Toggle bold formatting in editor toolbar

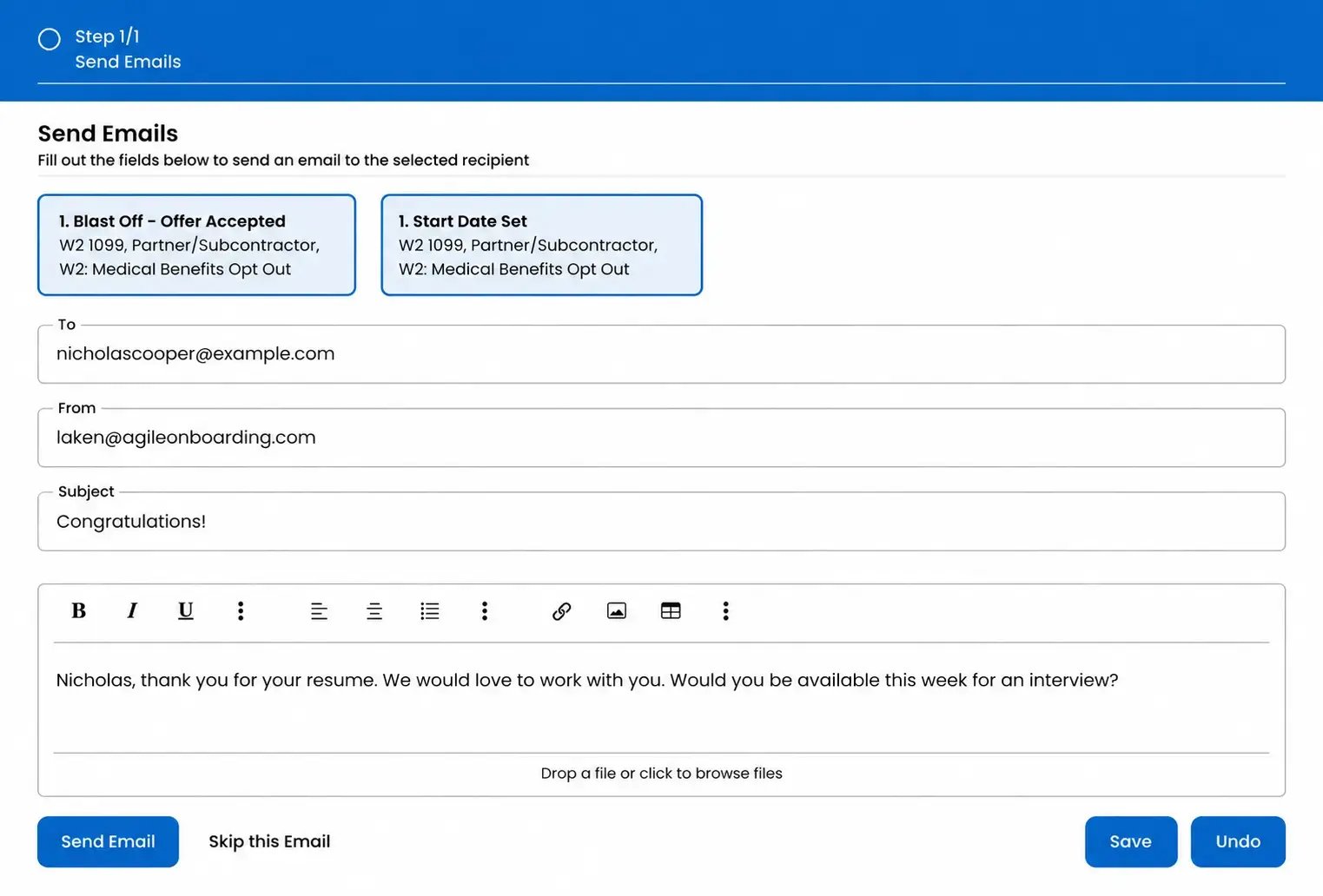[78, 611]
